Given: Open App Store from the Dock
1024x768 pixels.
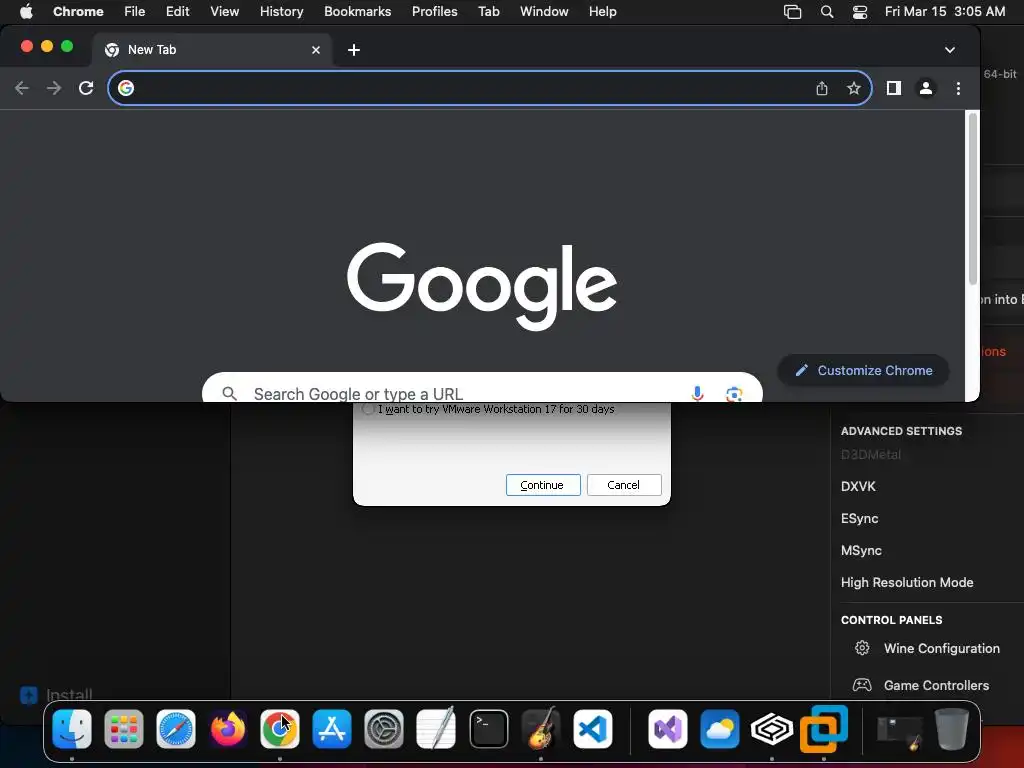Looking at the screenshot, I should click(x=332, y=729).
